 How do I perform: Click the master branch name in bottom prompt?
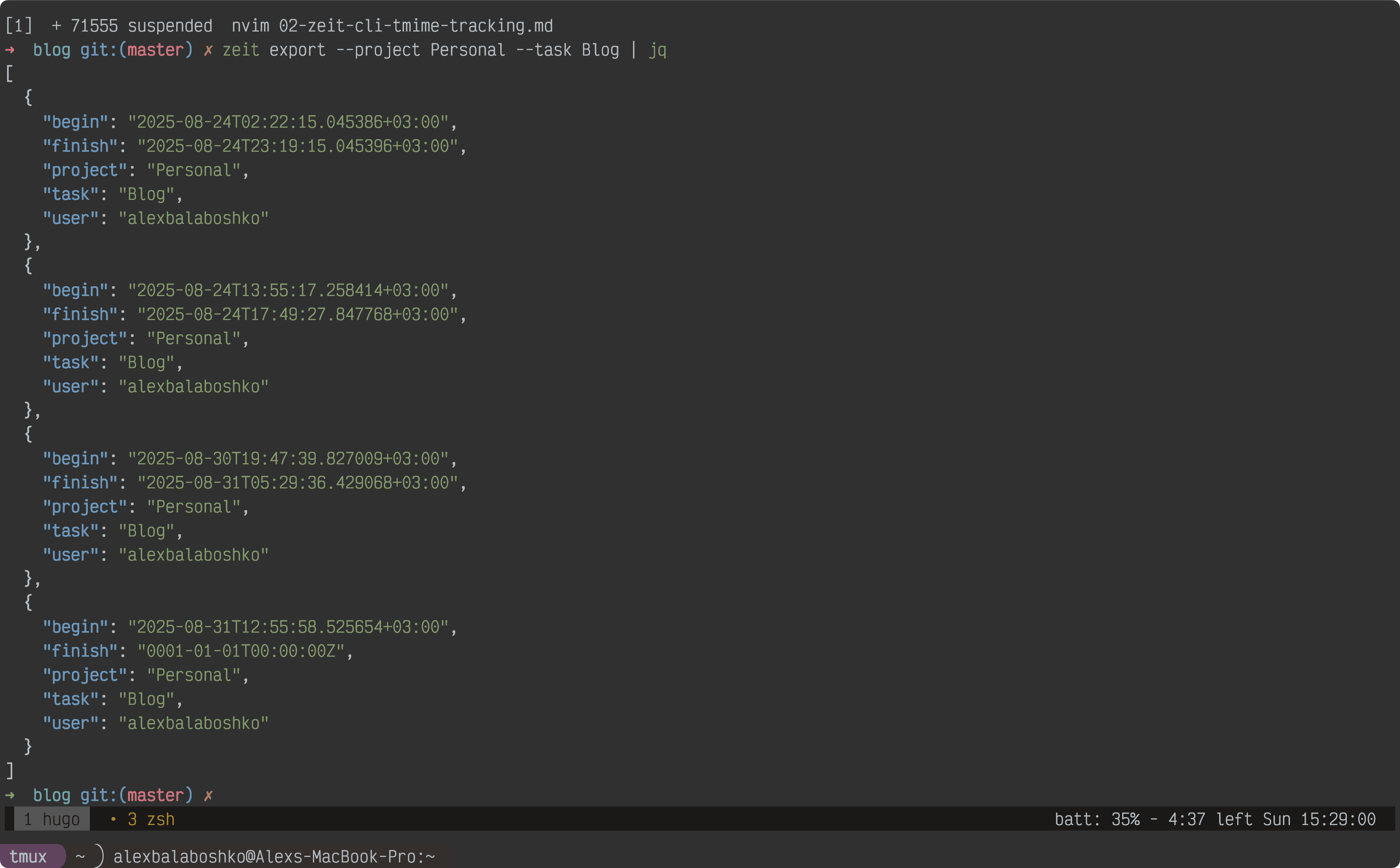tap(156, 795)
